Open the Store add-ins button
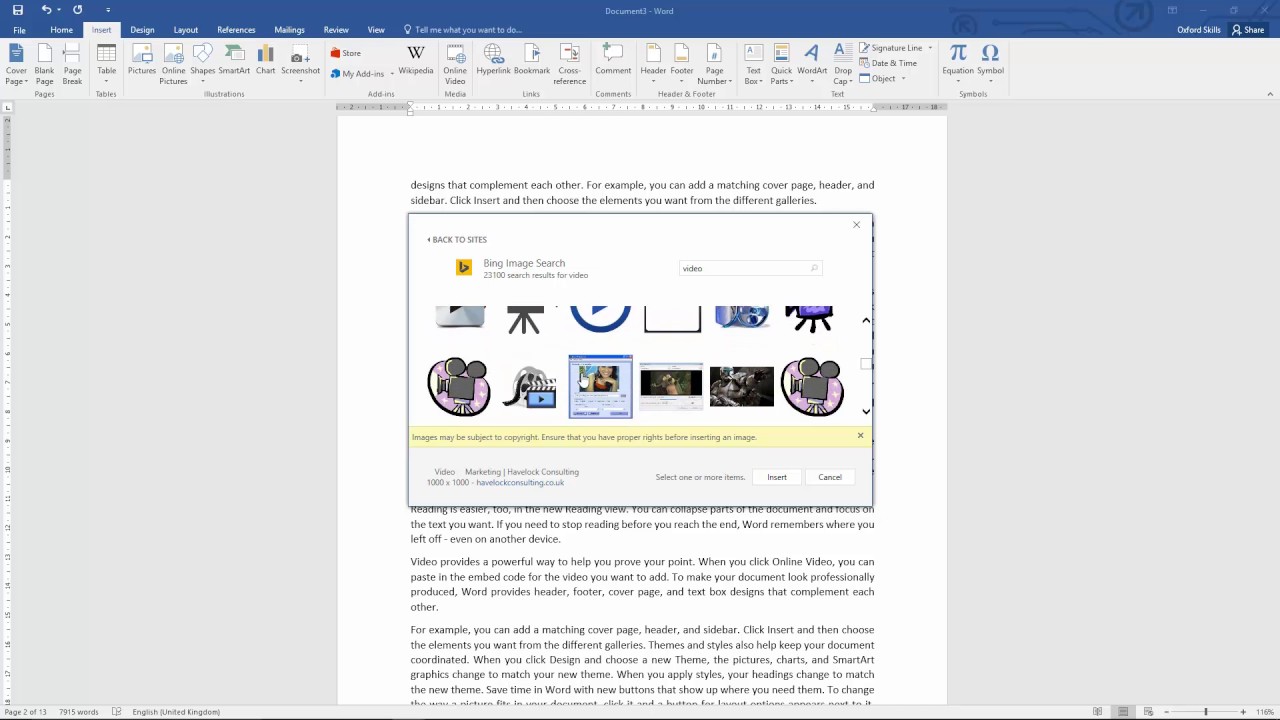This screenshot has width=1280, height=720. [x=346, y=53]
